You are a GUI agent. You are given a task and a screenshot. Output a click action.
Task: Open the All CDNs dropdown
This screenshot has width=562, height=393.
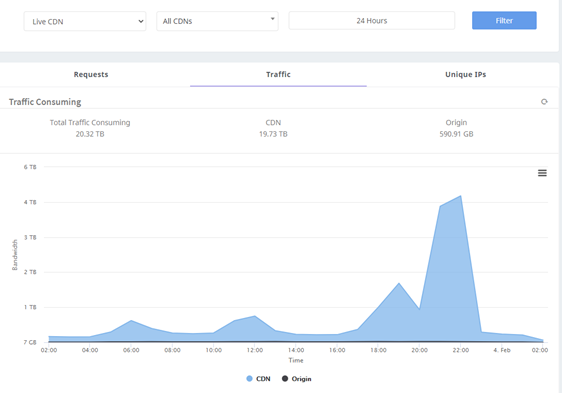coord(217,21)
